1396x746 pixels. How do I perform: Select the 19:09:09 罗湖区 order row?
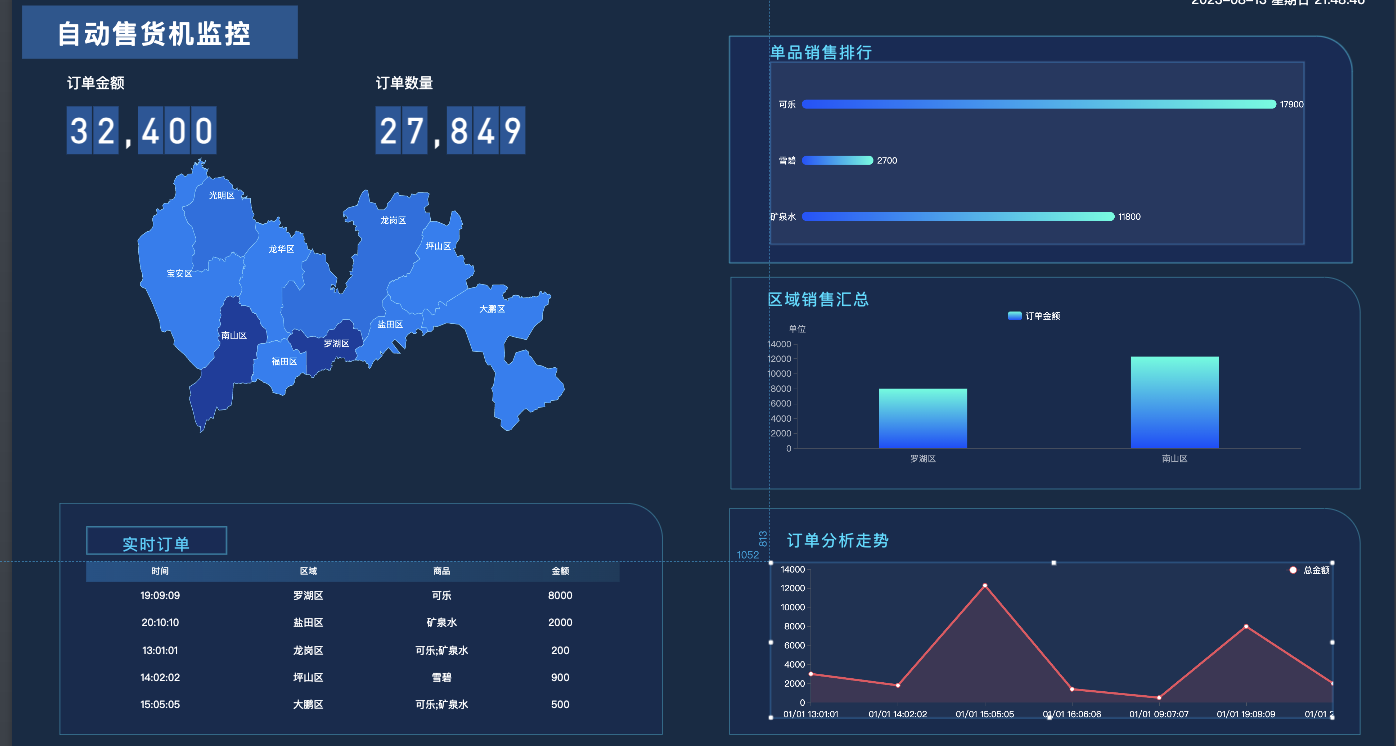[353, 595]
